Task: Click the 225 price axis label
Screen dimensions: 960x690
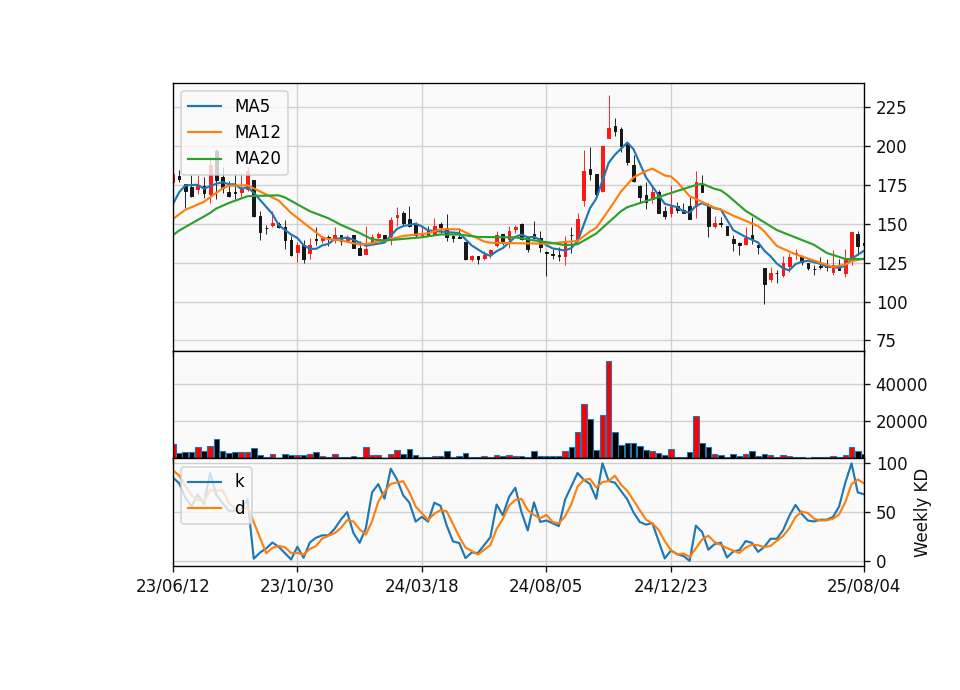Action: point(891,108)
